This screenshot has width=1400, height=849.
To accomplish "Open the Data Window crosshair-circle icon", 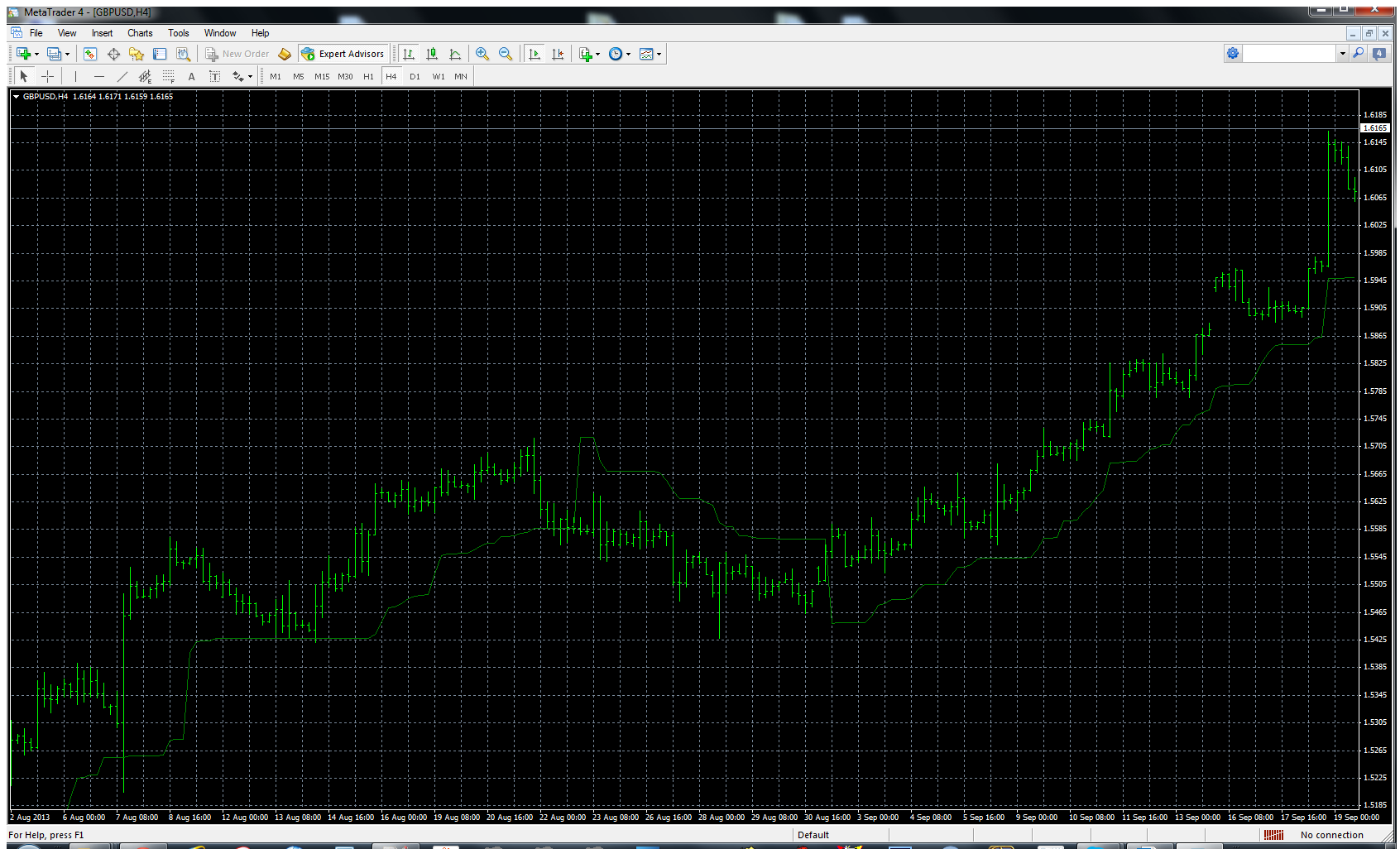I will (x=113, y=54).
